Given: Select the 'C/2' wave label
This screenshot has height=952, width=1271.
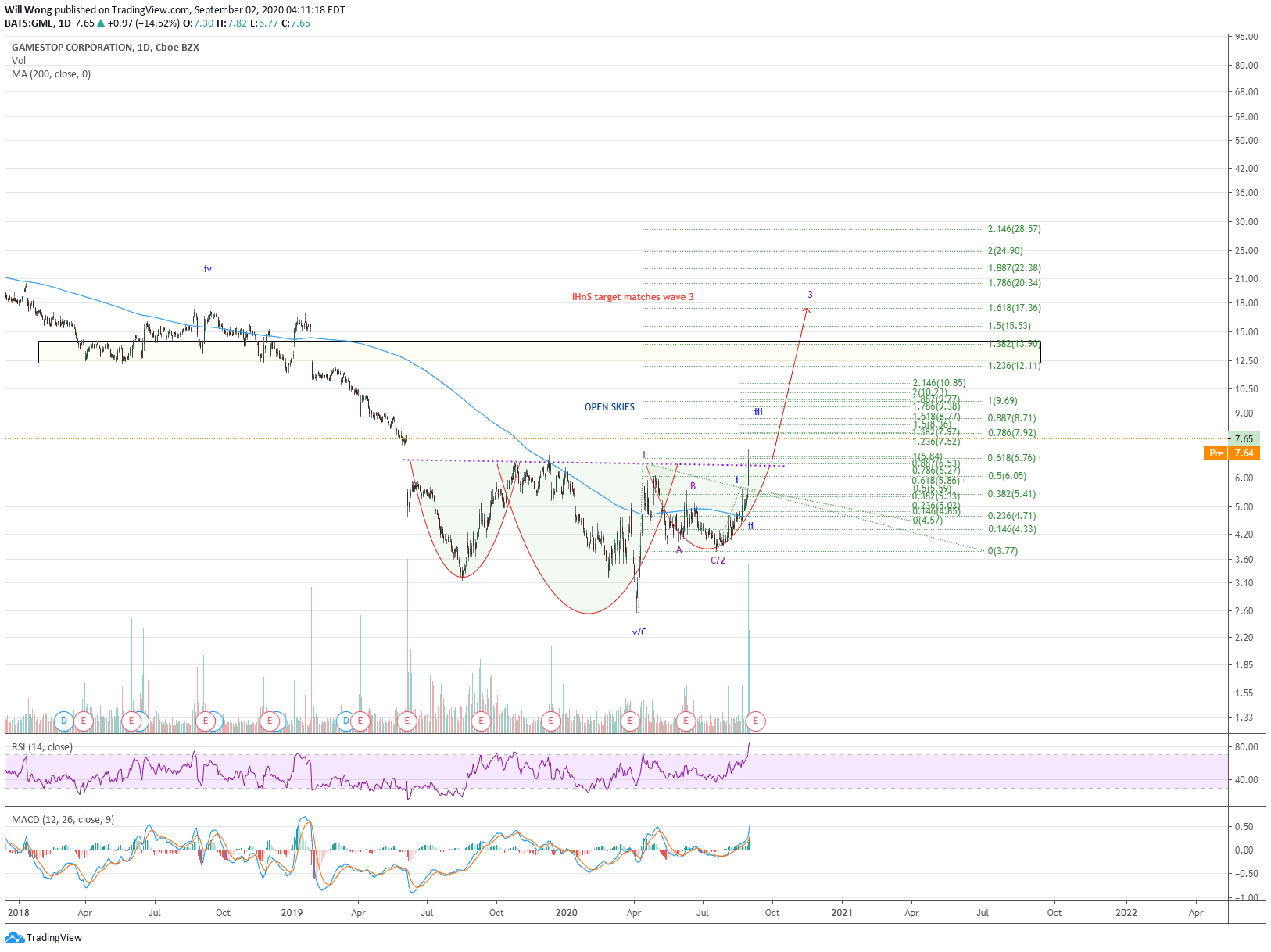Looking at the screenshot, I should pos(718,560).
